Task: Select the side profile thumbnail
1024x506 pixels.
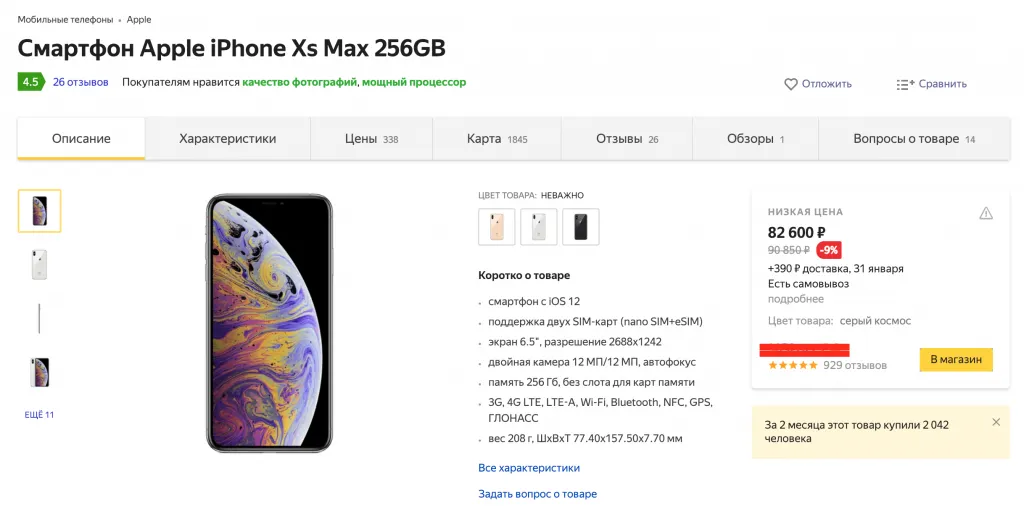Action: point(39,319)
